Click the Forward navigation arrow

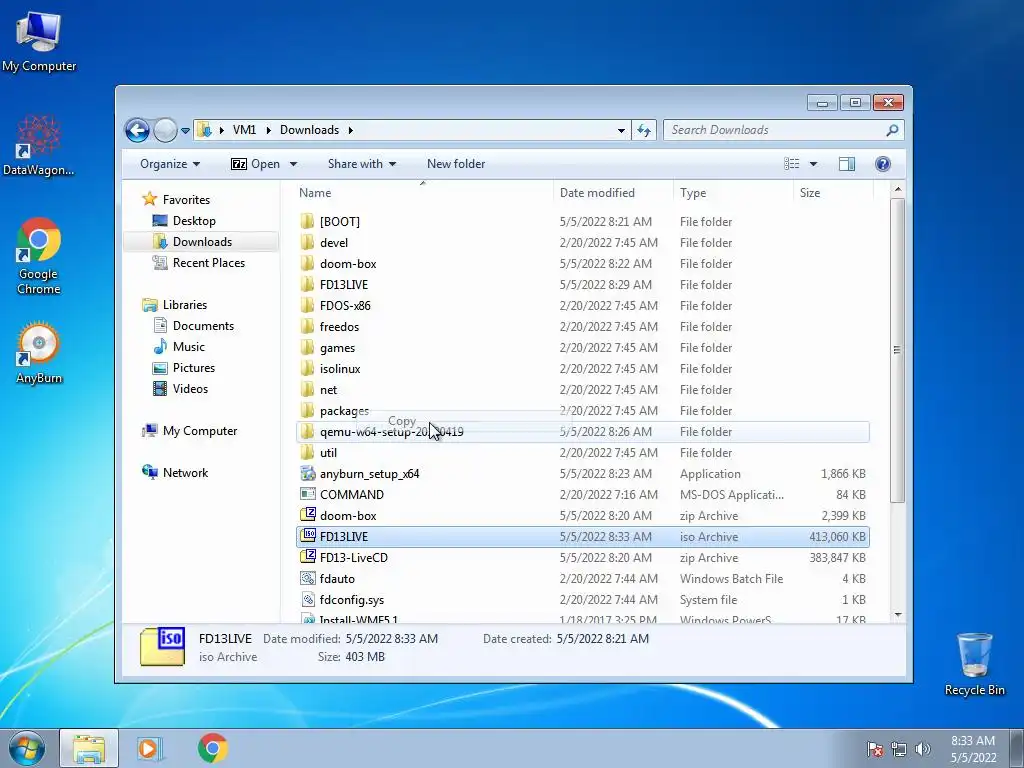165,130
